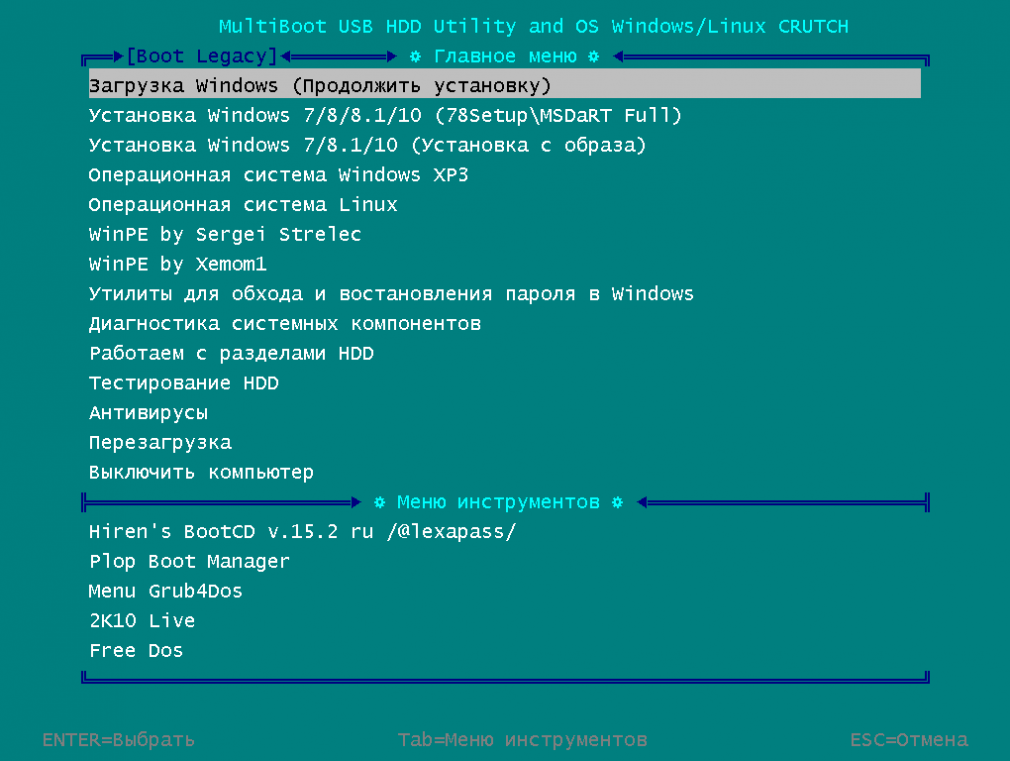Launch 'WinPE by Xemom1'
The image size is (1010, 761).
(177, 264)
